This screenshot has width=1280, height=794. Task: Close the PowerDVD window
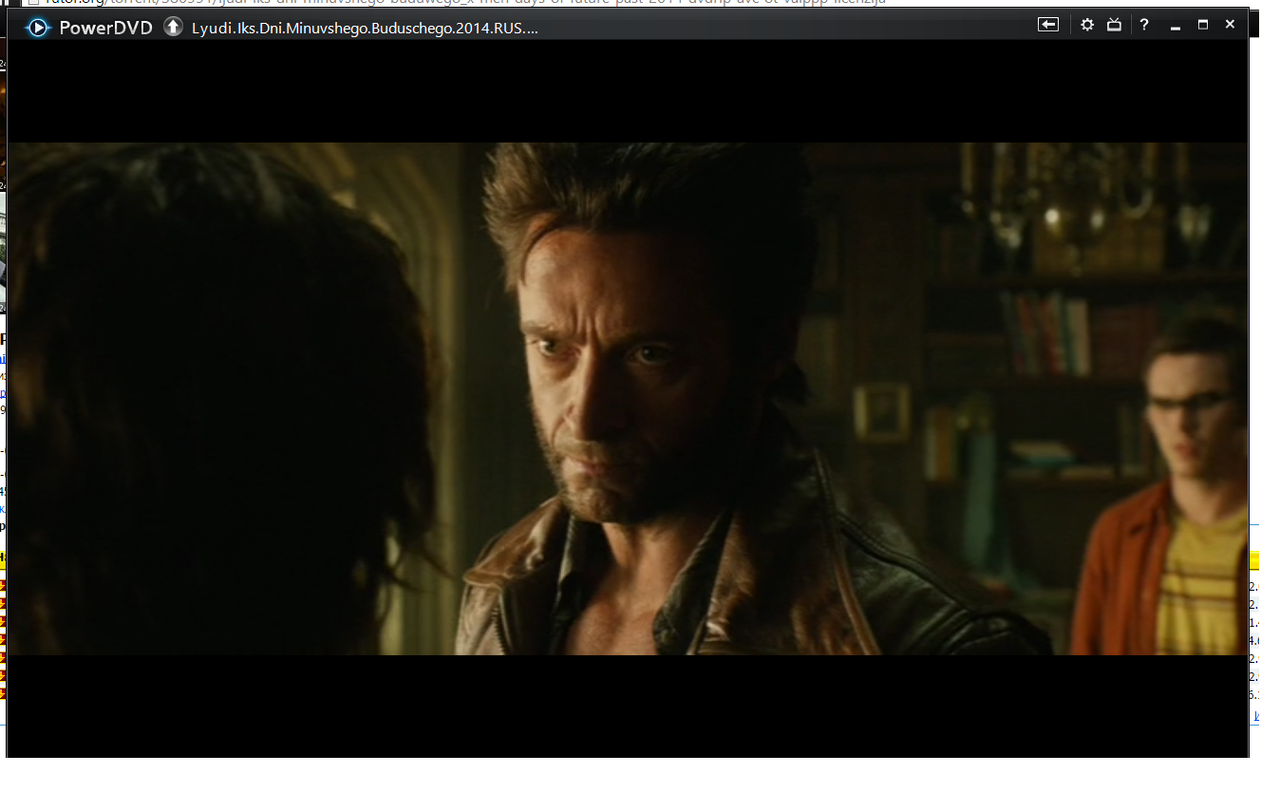pyautogui.click(x=1230, y=25)
